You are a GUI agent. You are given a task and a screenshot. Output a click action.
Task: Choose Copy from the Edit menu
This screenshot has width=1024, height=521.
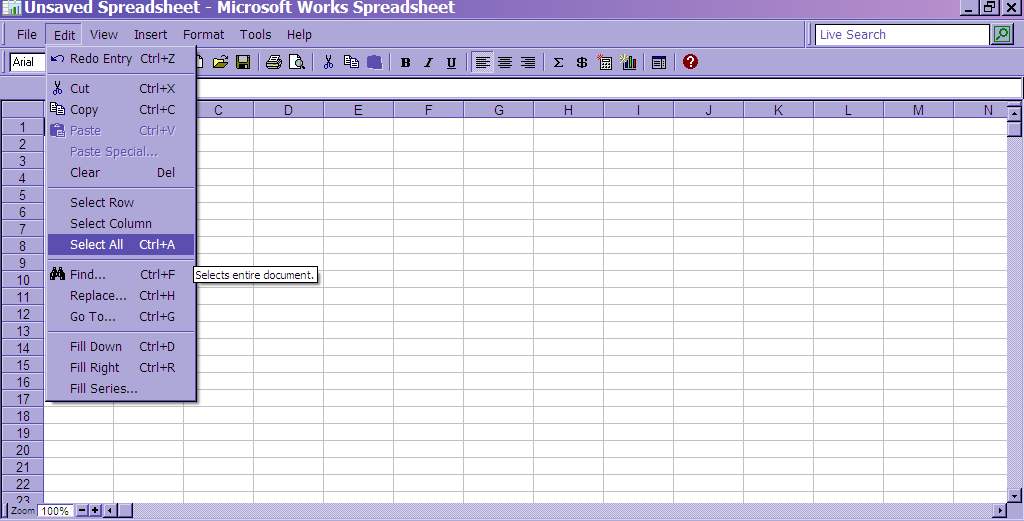(x=121, y=110)
